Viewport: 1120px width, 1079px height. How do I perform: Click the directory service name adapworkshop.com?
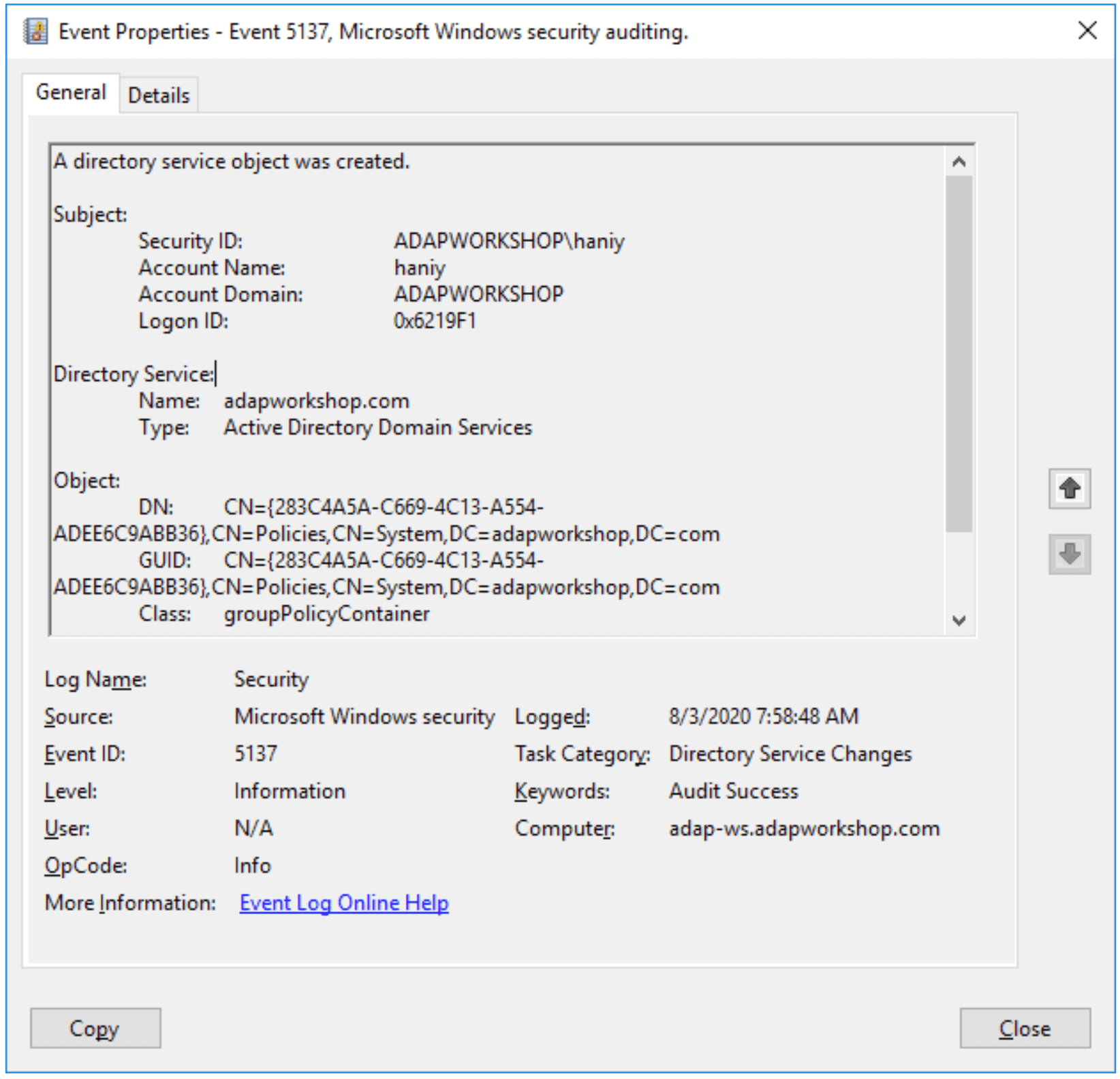pyautogui.click(x=317, y=401)
